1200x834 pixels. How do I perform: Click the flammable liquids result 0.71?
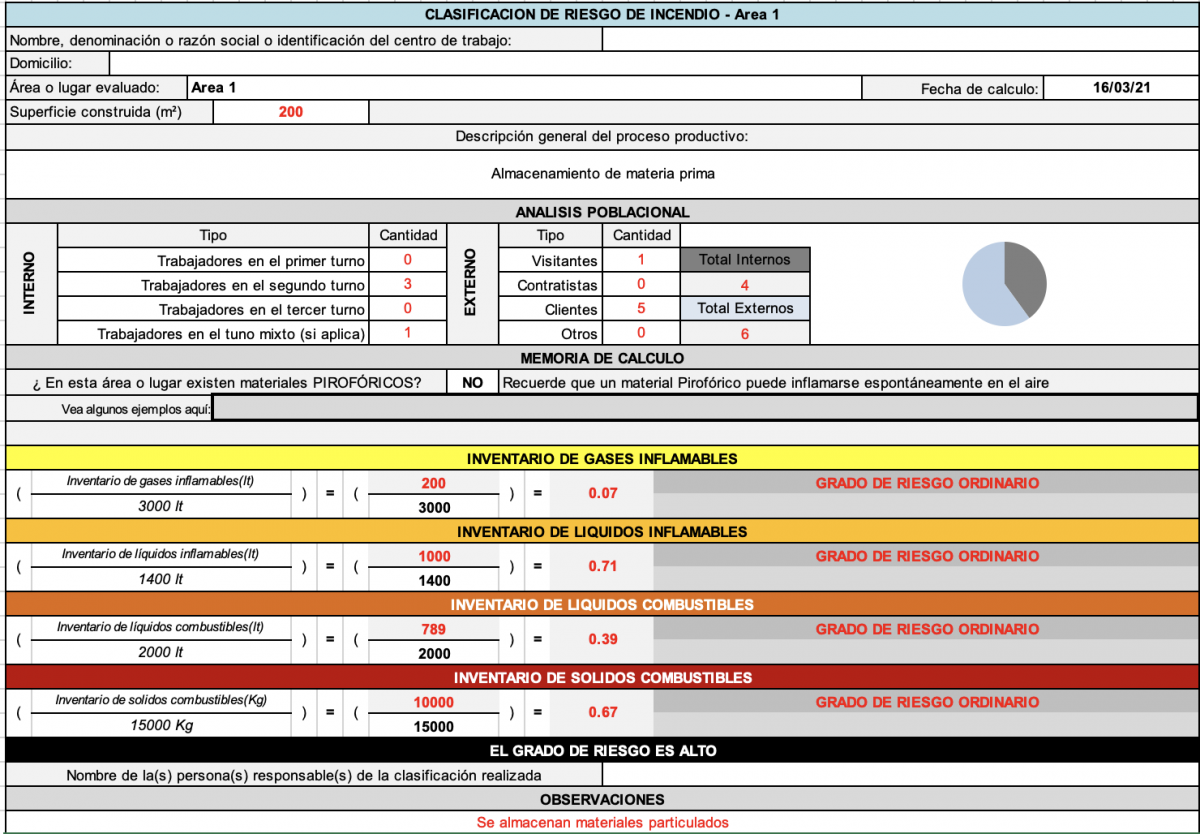[x=602, y=567]
